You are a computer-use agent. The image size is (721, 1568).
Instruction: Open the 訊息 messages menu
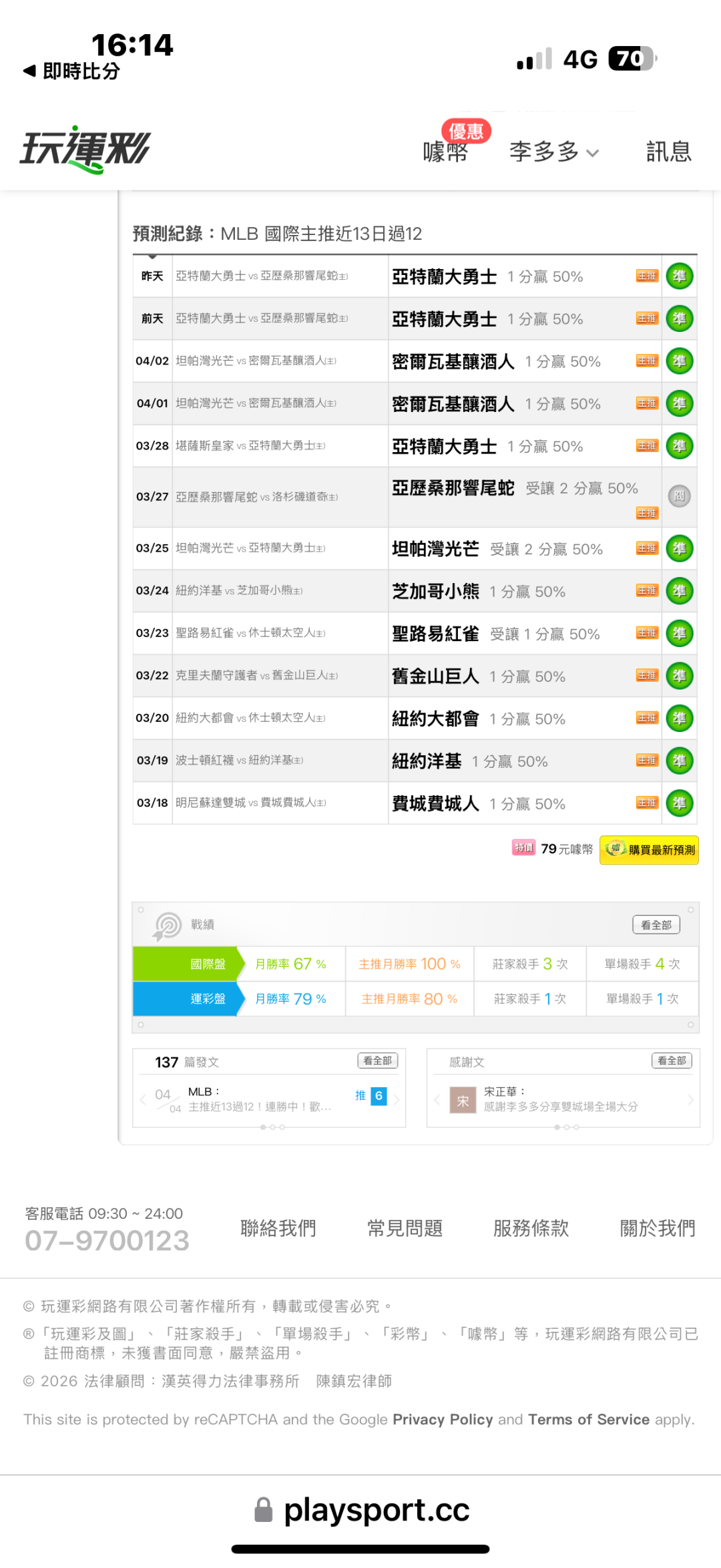[669, 152]
